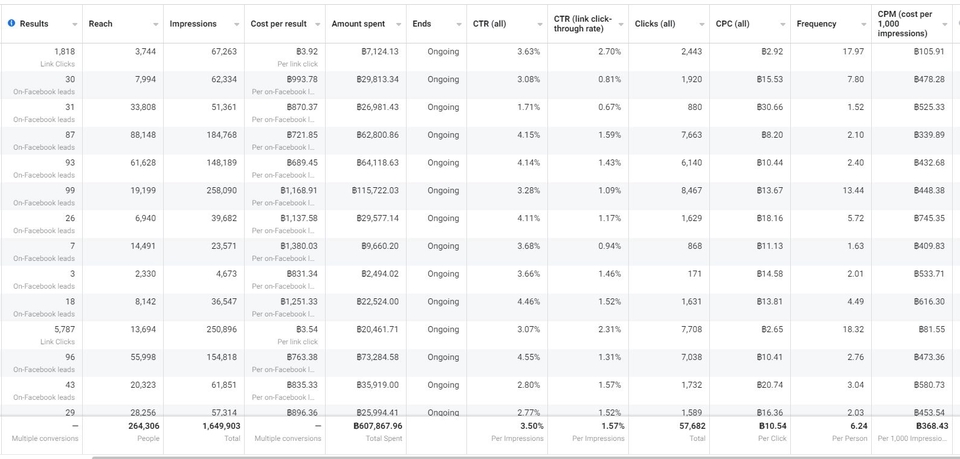Sort by the Impressions column header
The height and width of the screenshot is (459, 960).
click(x=193, y=24)
